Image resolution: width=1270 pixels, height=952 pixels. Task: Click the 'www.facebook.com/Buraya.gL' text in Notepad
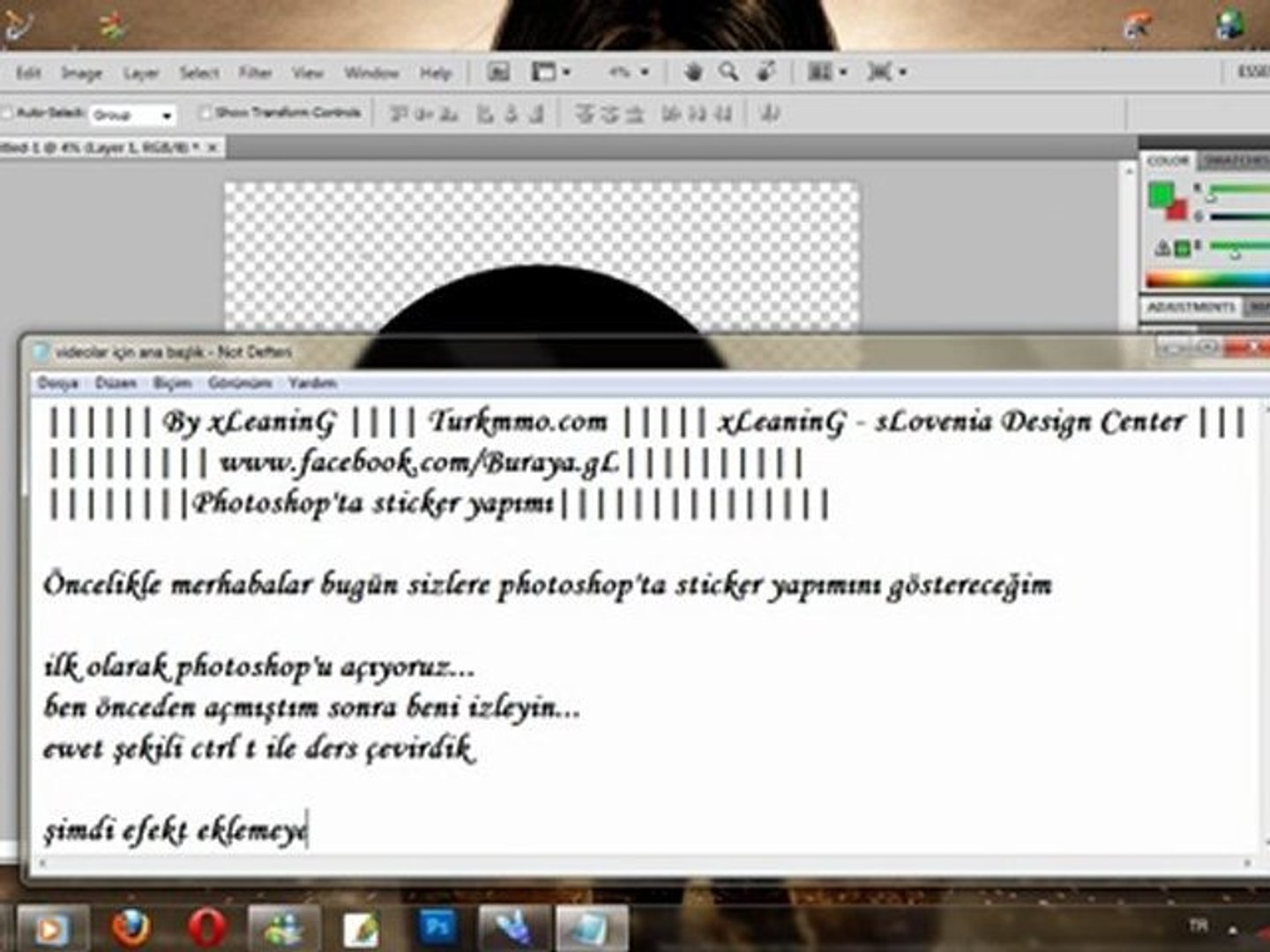420,463
